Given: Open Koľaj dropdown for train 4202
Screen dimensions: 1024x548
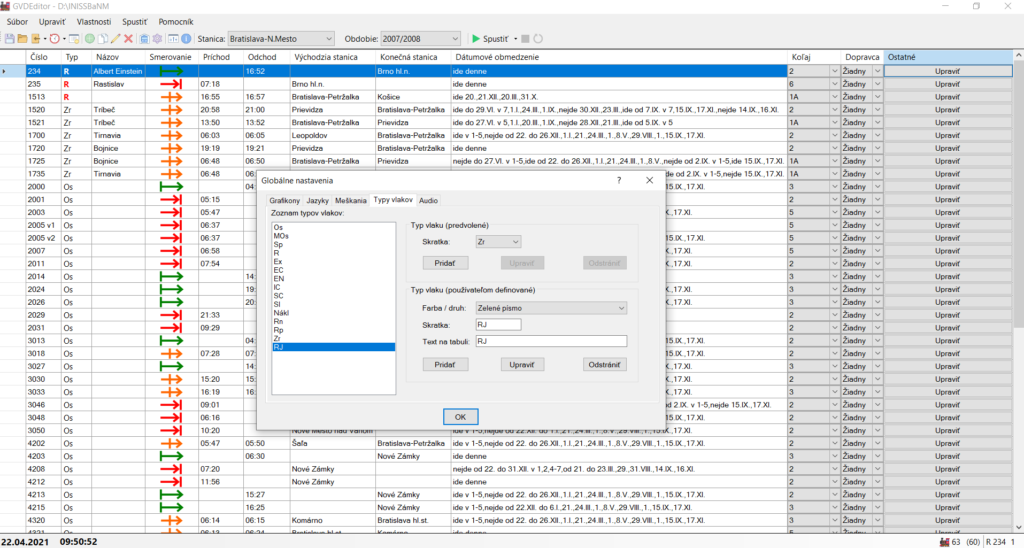Looking at the screenshot, I should coord(834,443).
